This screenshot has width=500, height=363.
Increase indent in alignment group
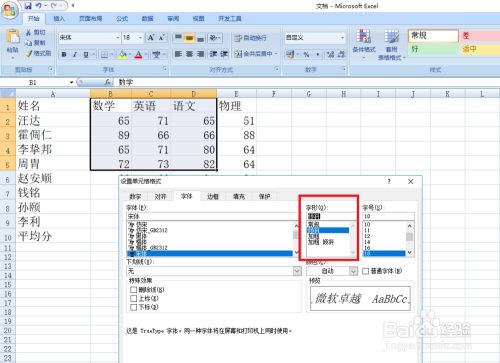[x=224, y=54]
